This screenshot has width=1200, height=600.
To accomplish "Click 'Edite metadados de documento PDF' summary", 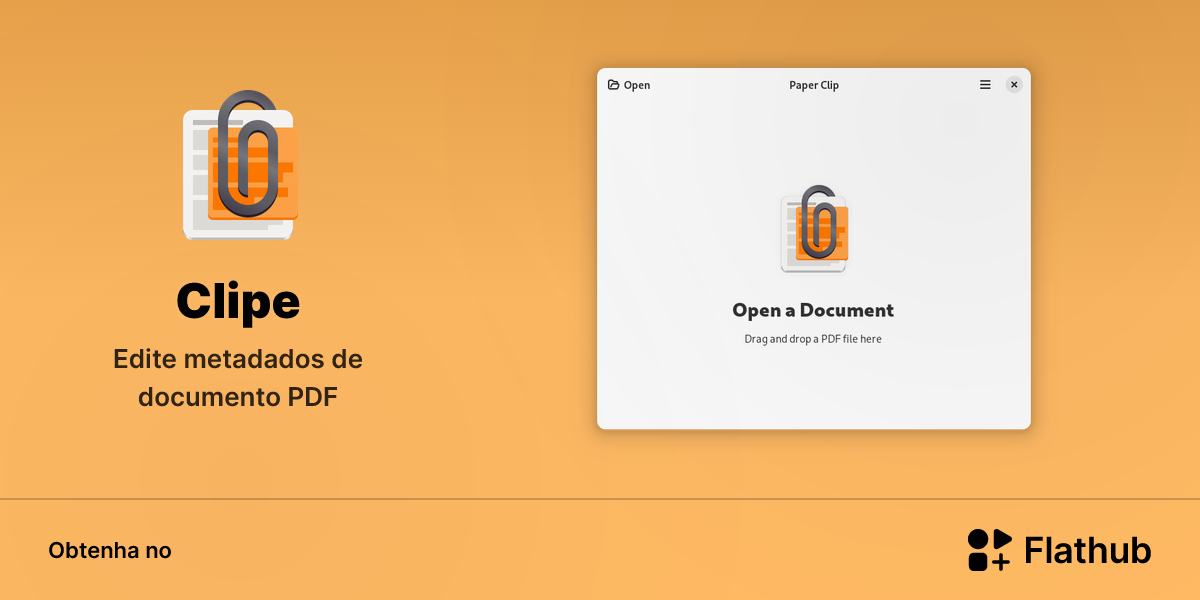I will pos(238,377).
